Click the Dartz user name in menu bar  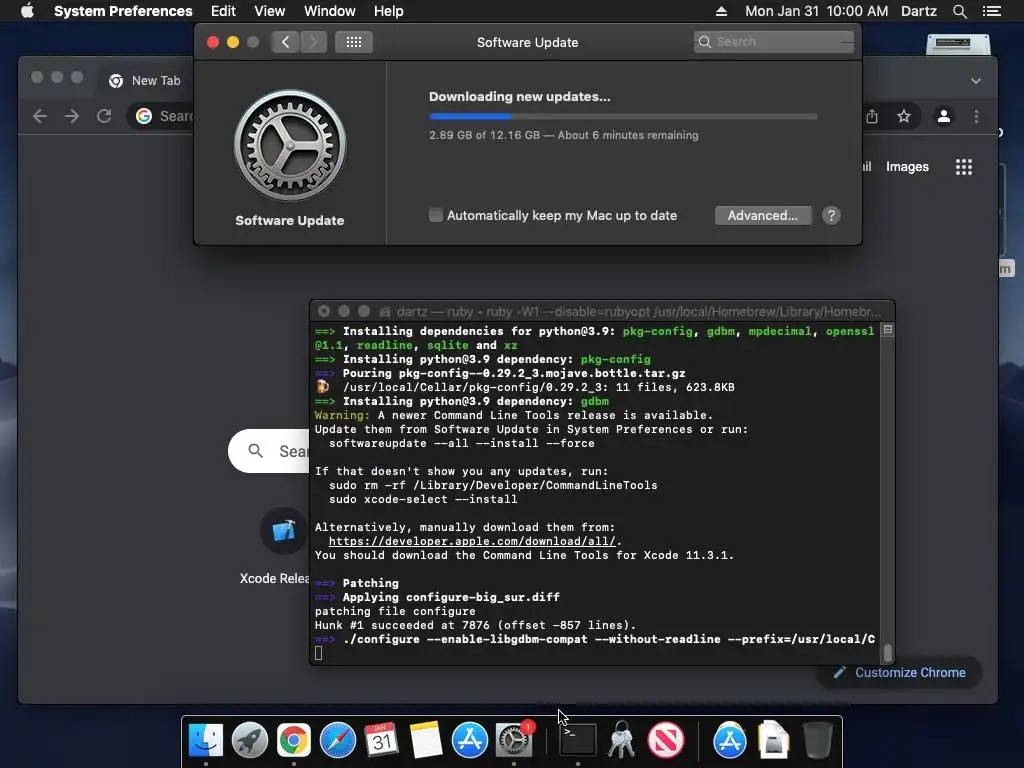[x=919, y=11]
